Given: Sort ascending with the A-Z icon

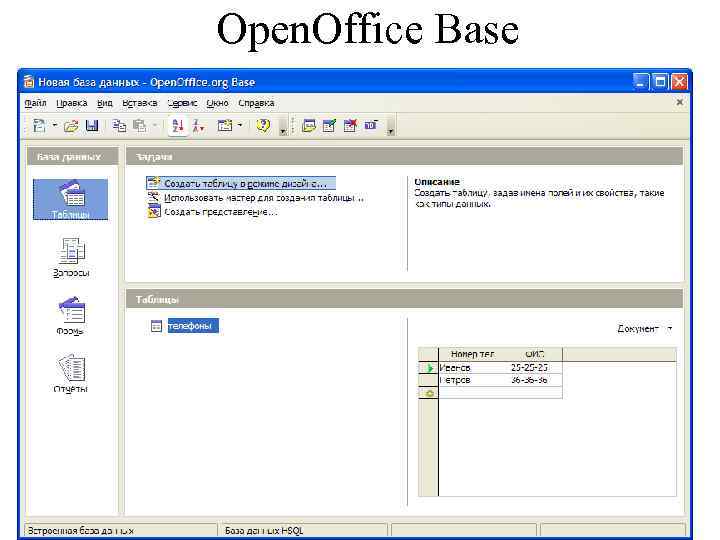Looking at the screenshot, I should pos(178,125).
